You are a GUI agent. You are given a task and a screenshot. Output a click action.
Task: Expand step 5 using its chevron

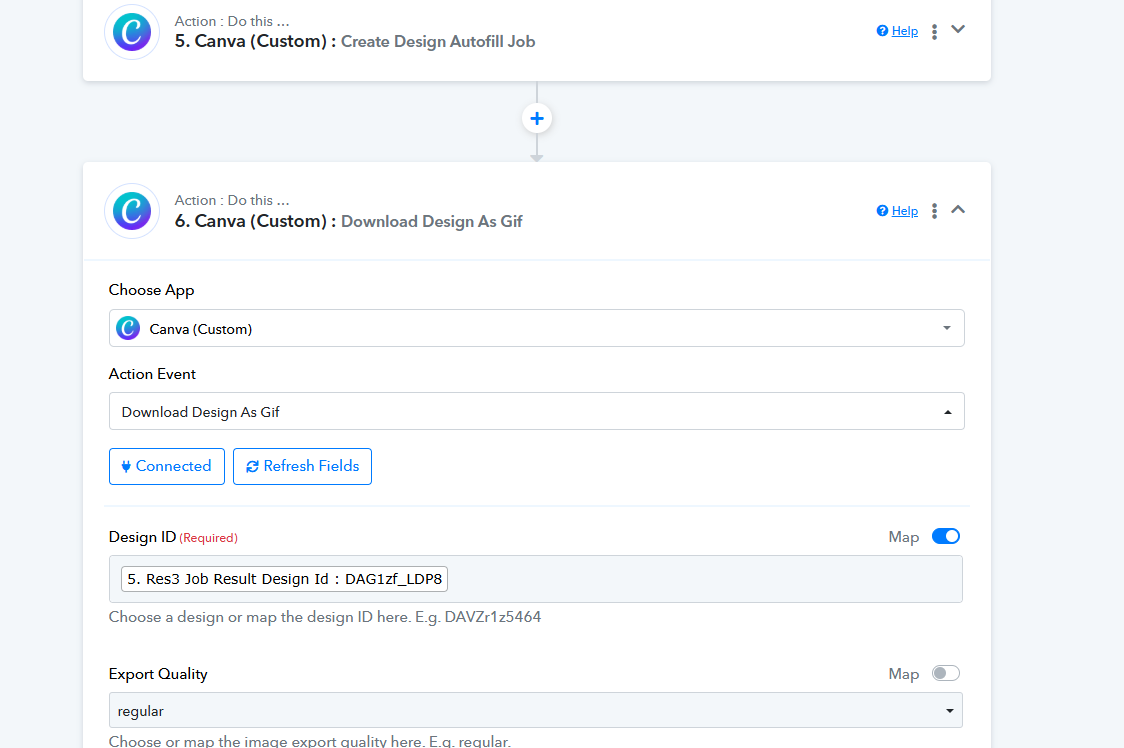(958, 30)
